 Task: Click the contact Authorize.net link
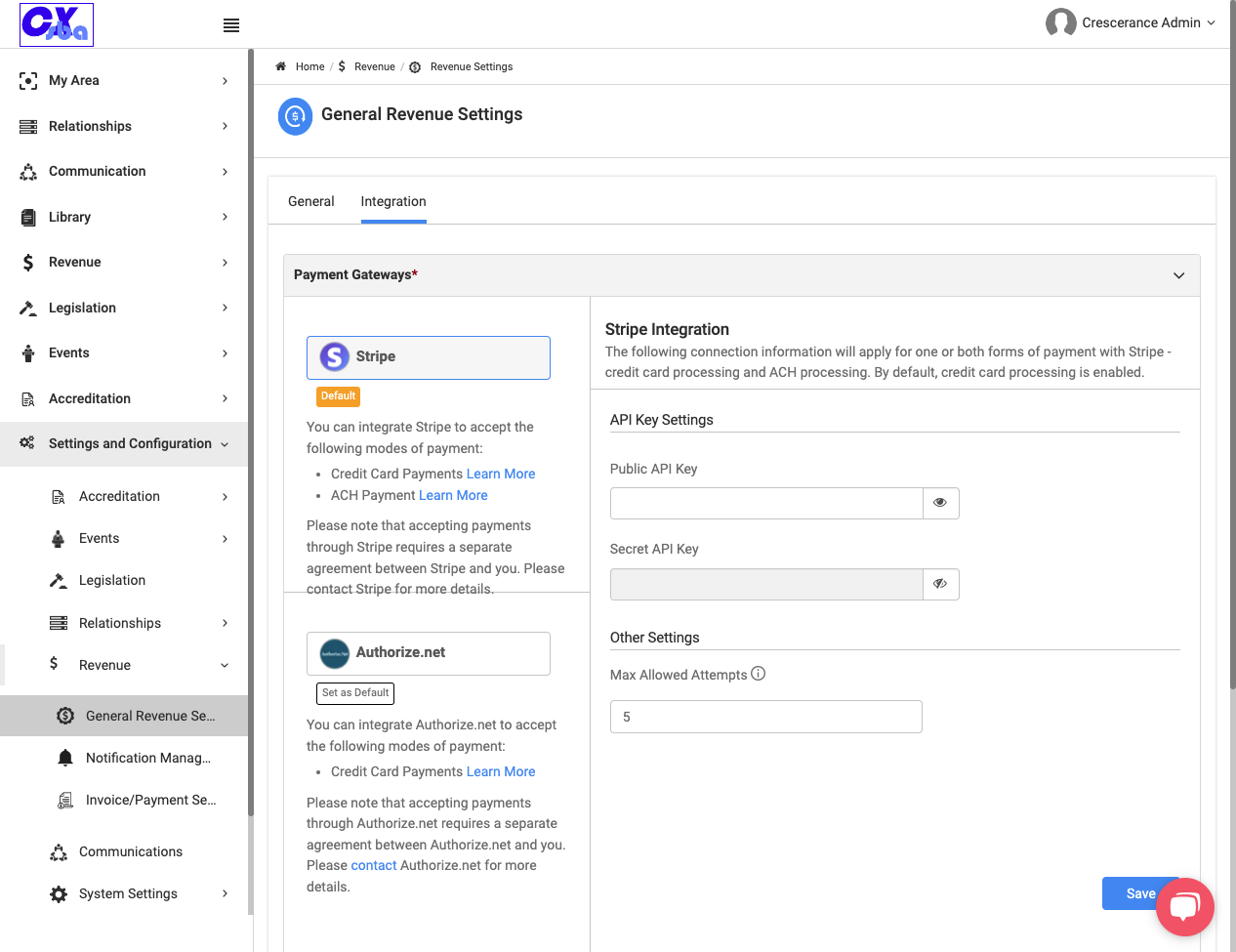(374, 865)
